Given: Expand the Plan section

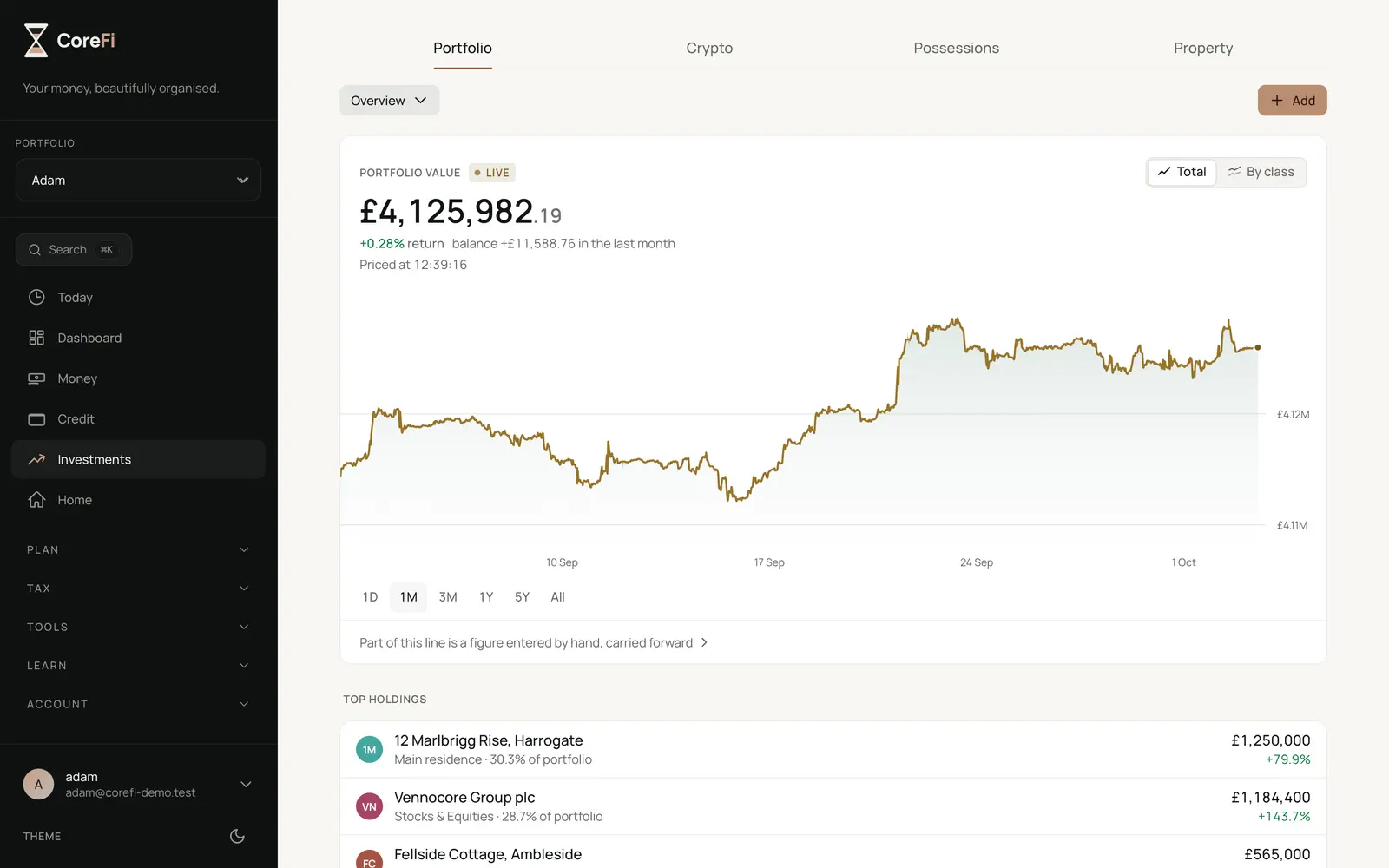Looking at the screenshot, I should 138,549.
